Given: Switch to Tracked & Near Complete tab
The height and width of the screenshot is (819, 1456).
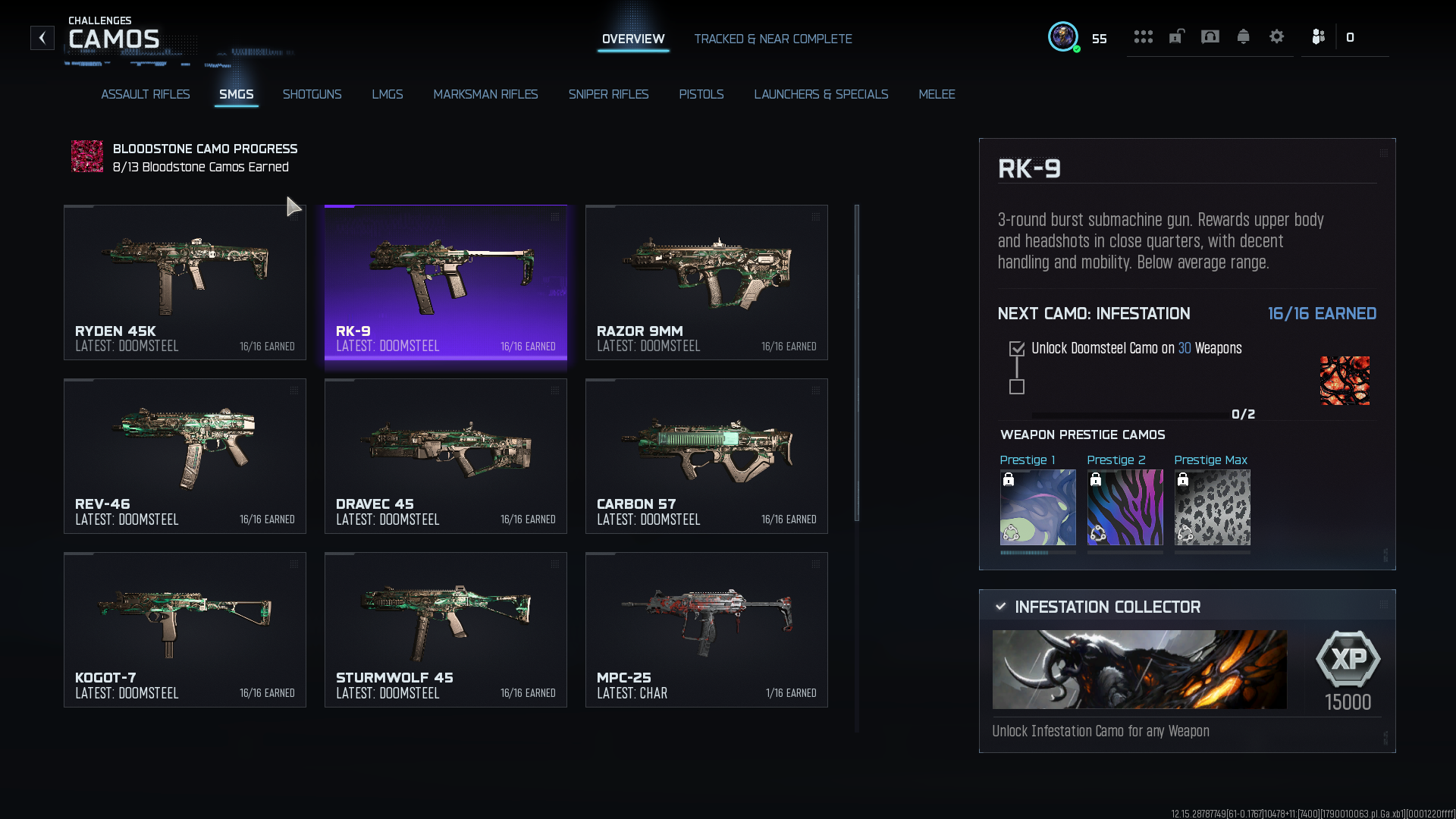Looking at the screenshot, I should point(773,39).
